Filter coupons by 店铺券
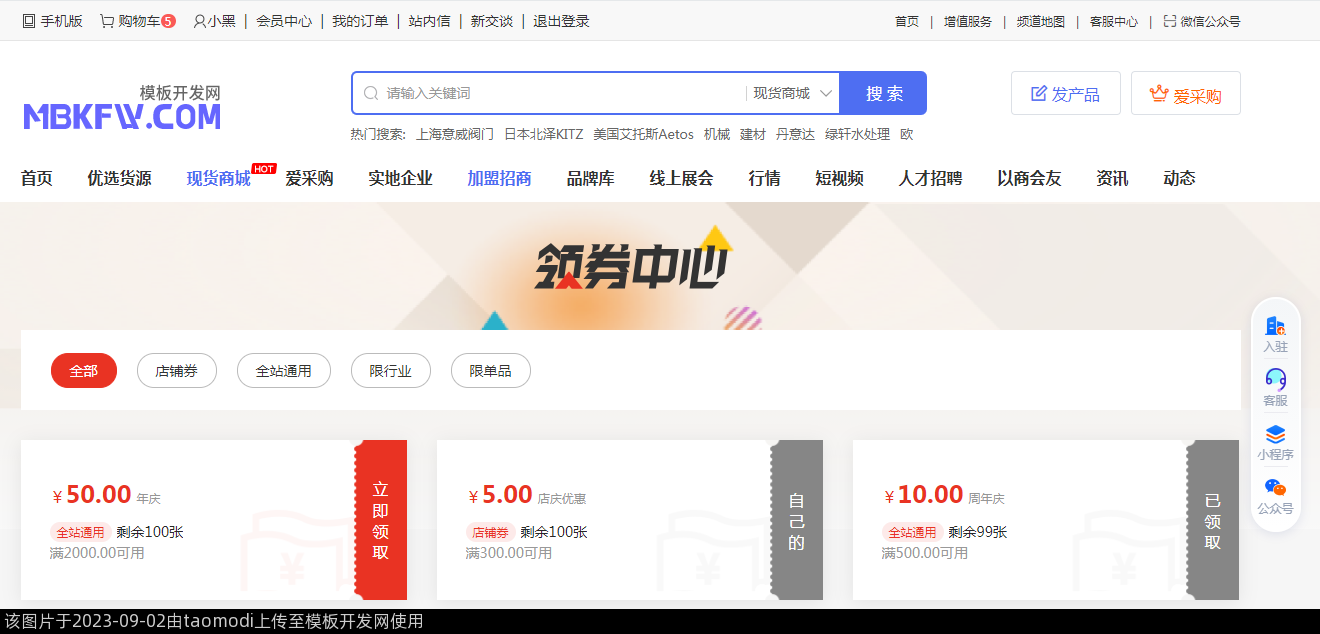 (x=176, y=371)
